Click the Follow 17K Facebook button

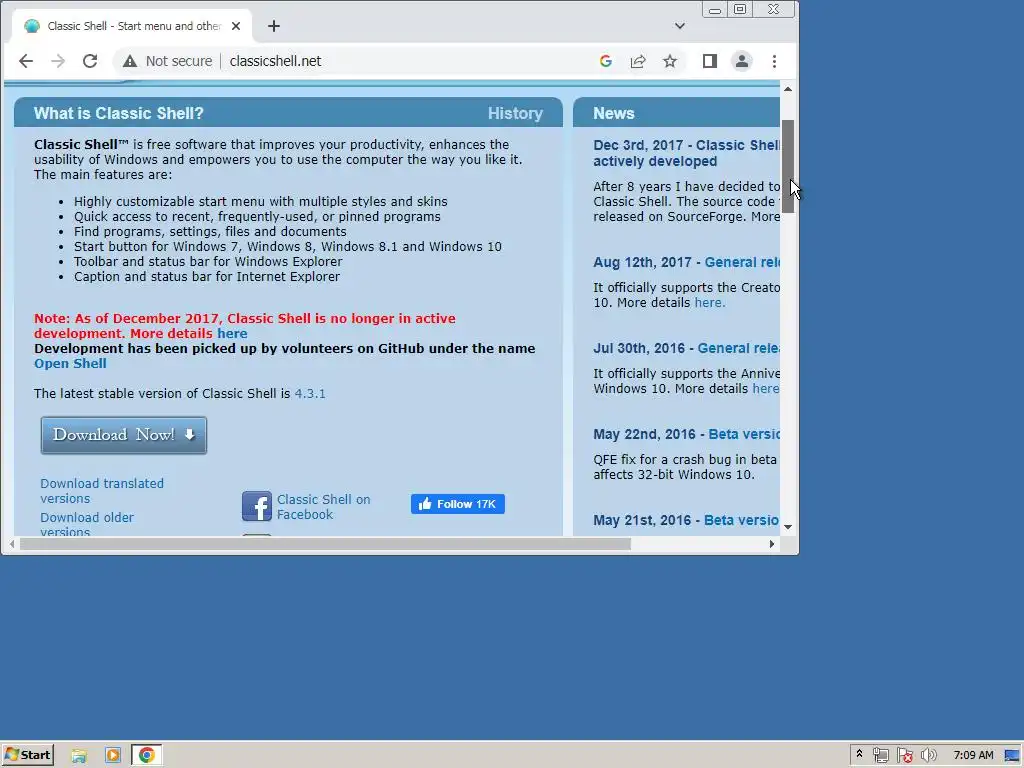coord(458,504)
